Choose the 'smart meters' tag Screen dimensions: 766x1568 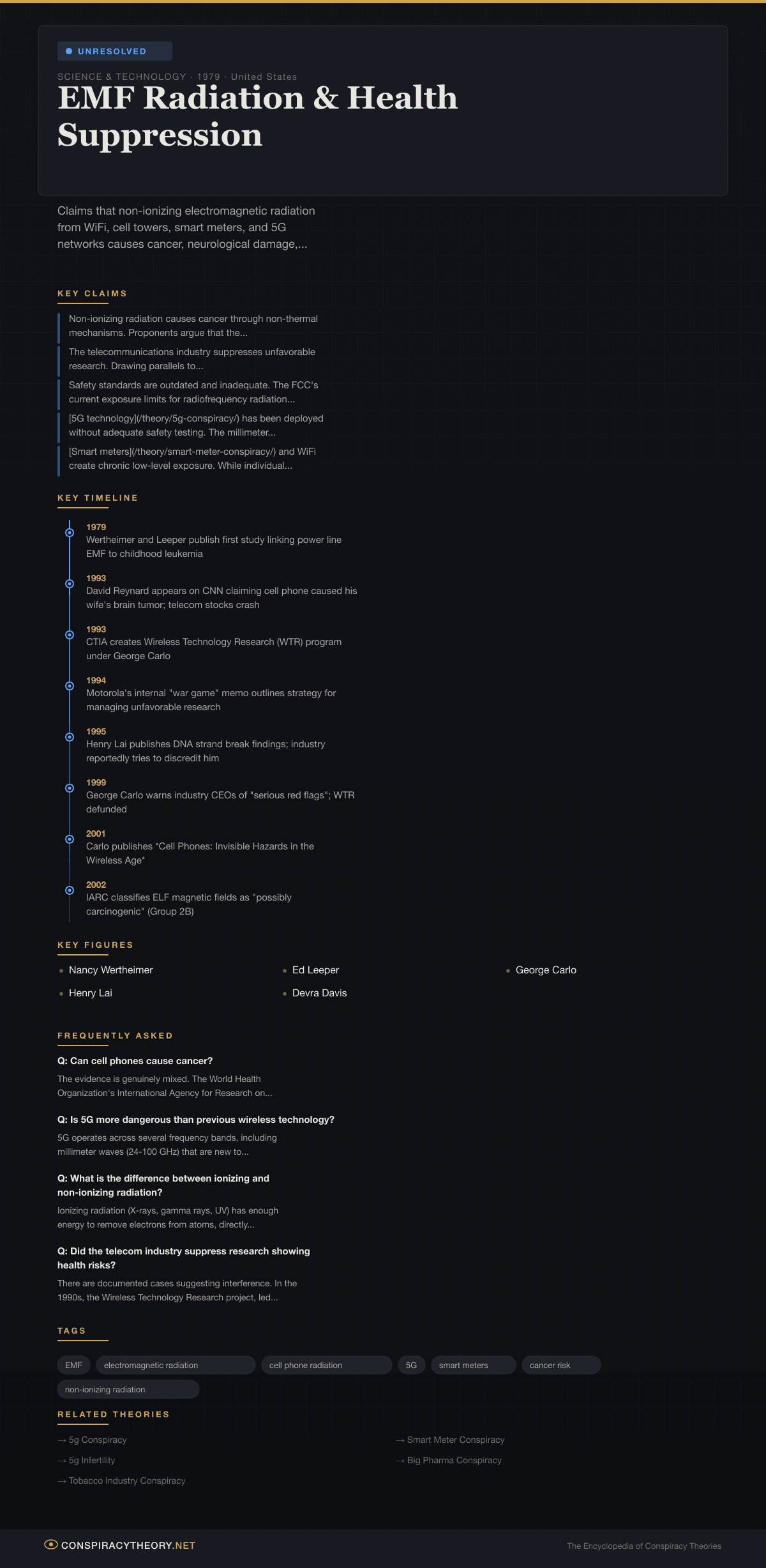(472, 1365)
